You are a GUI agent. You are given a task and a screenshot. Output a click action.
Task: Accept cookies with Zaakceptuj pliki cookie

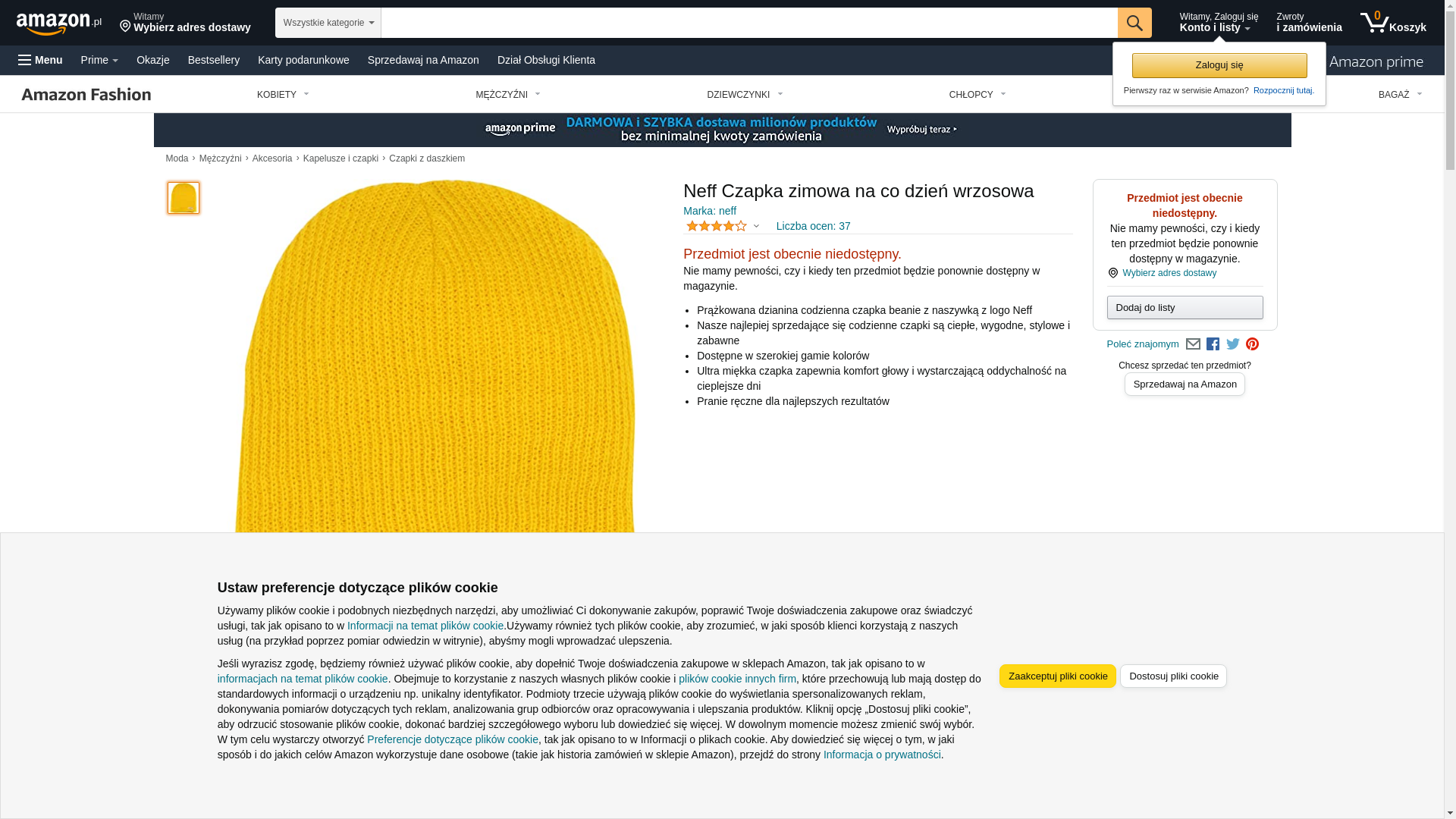[1057, 676]
